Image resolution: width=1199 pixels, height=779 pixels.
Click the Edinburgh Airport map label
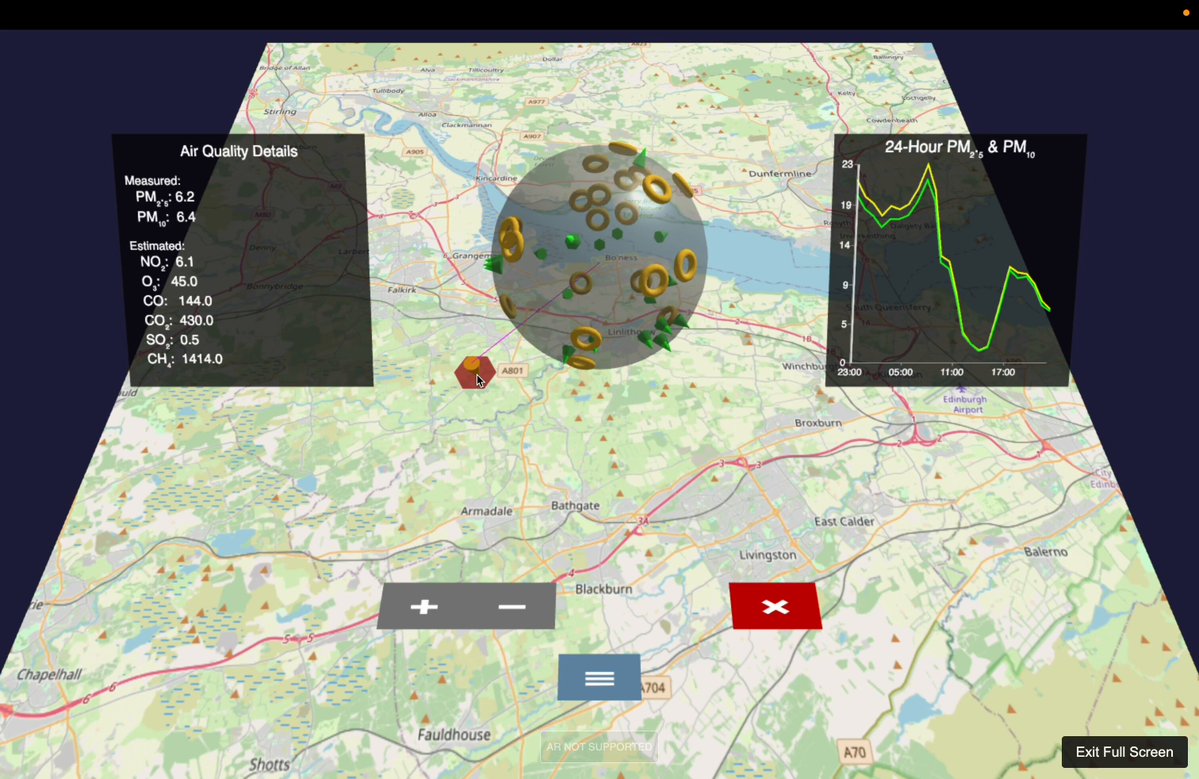(x=965, y=404)
